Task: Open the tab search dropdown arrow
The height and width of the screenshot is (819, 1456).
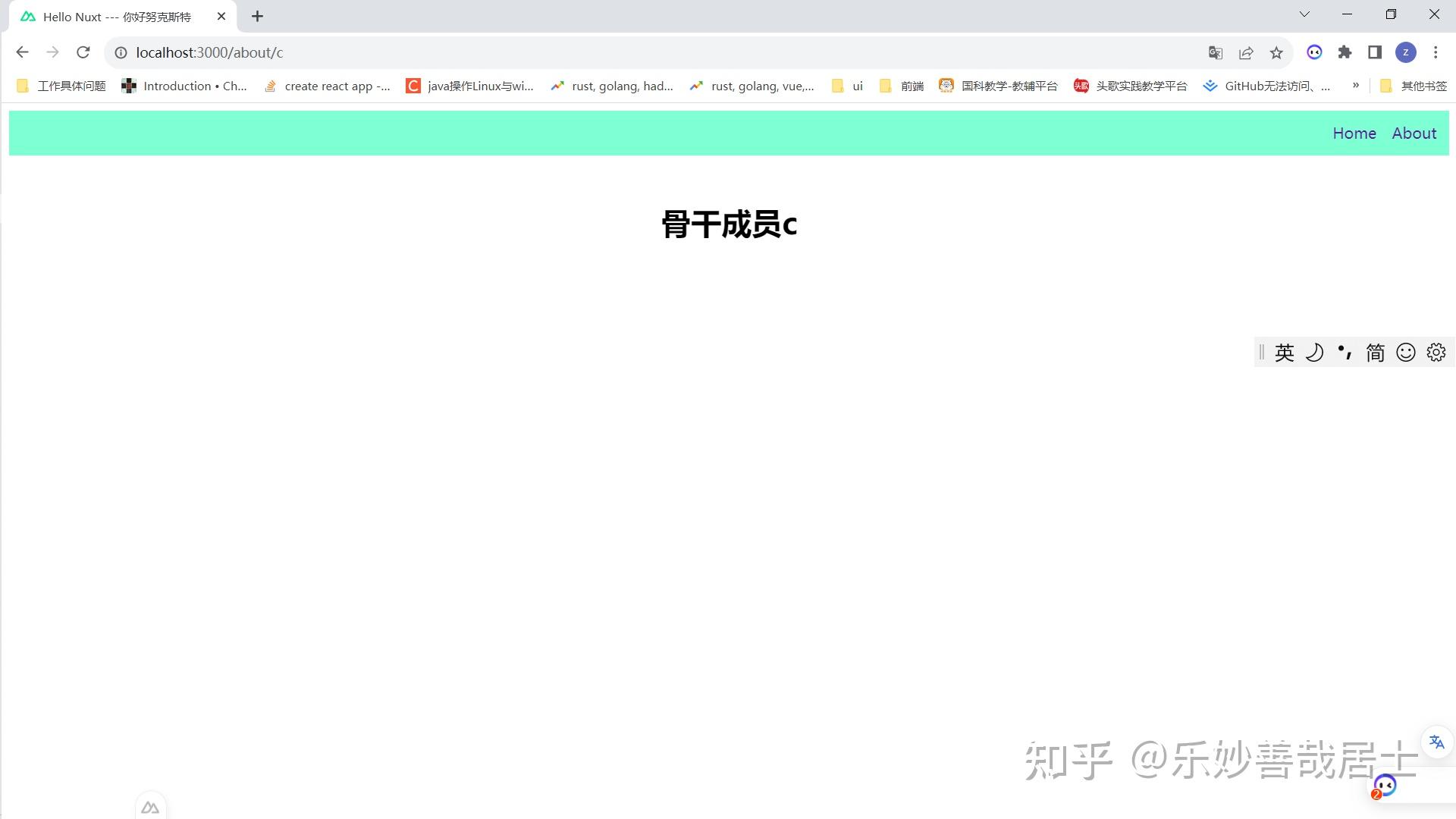Action: point(1304,14)
